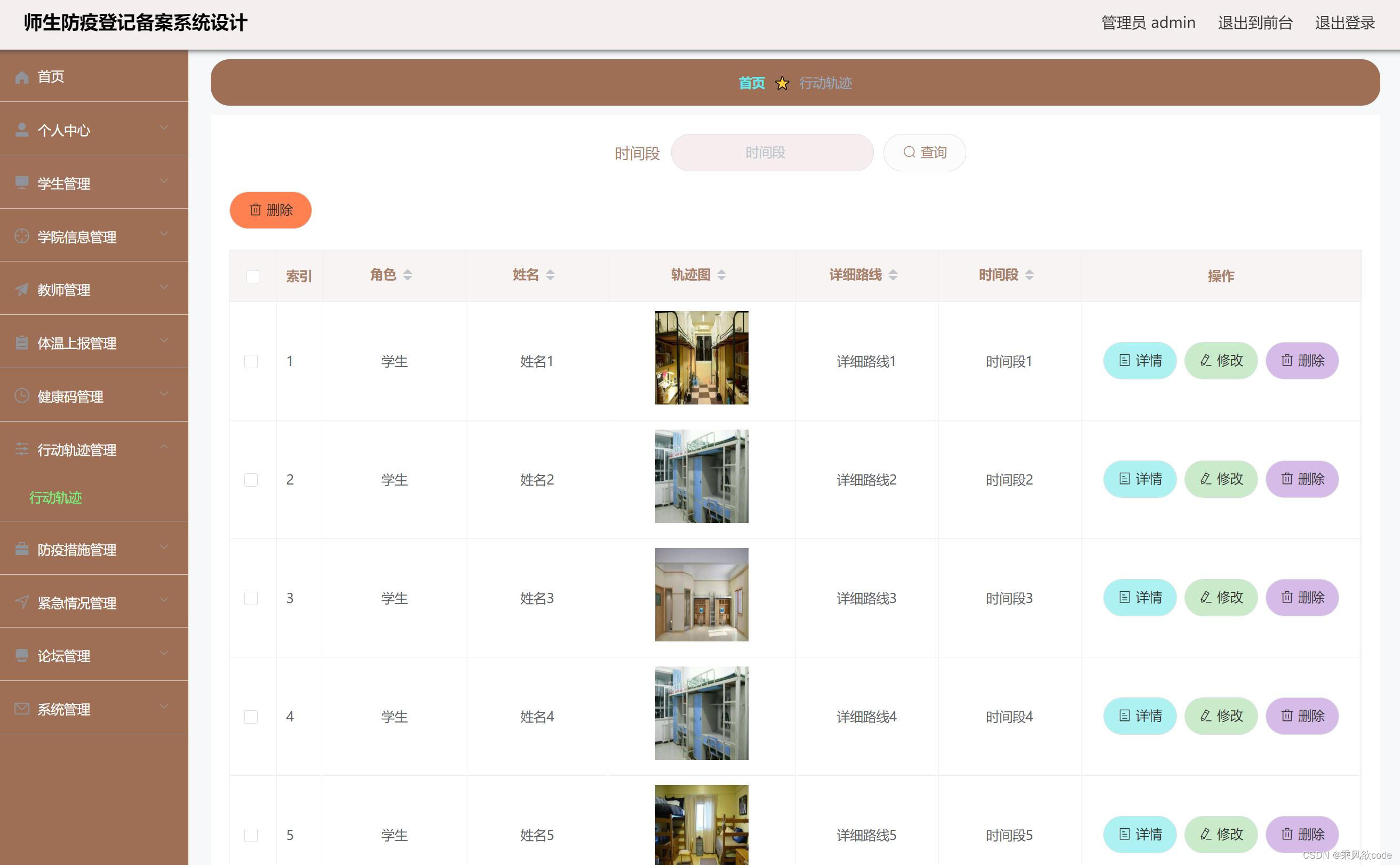Viewport: 1400px width, 865px height.
Task: Click the envelope icon beside 系统管理
Action: pos(22,709)
